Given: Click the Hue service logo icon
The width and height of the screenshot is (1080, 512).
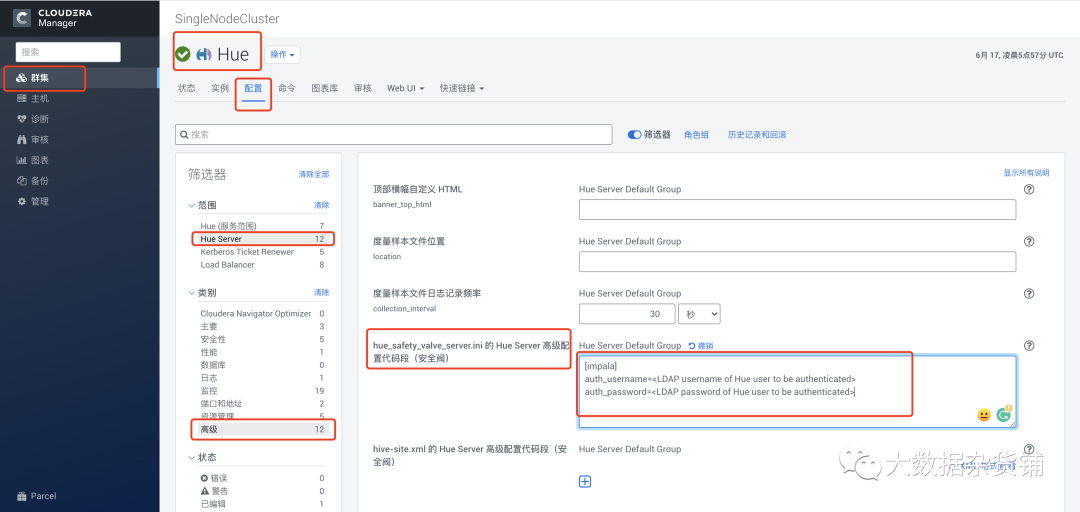Looking at the screenshot, I should 204,54.
